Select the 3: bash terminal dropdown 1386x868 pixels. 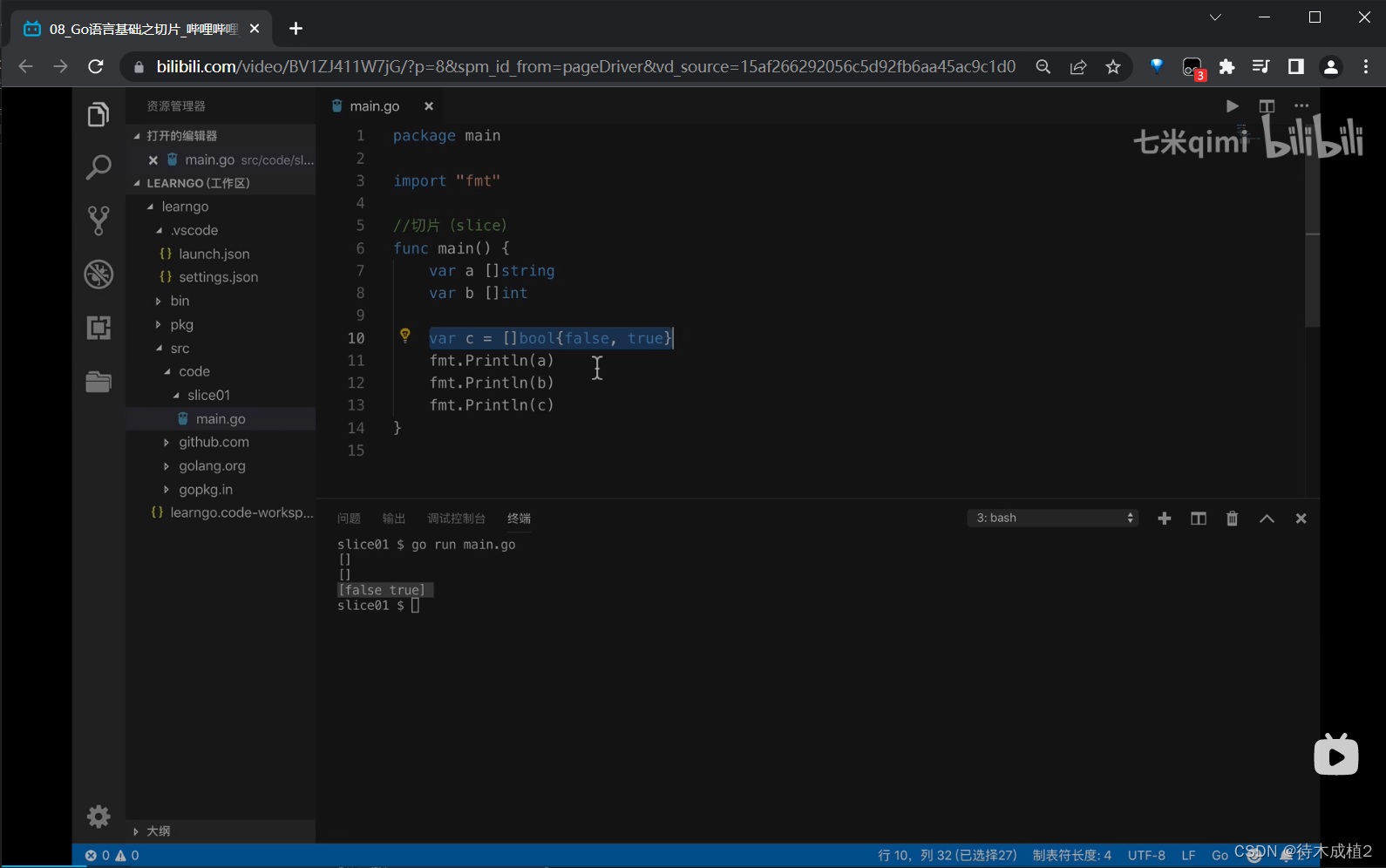click(1053, 519)
